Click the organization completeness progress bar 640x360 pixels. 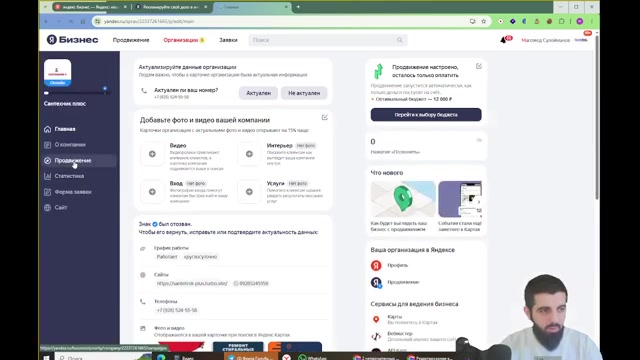(x=76, y=93)
